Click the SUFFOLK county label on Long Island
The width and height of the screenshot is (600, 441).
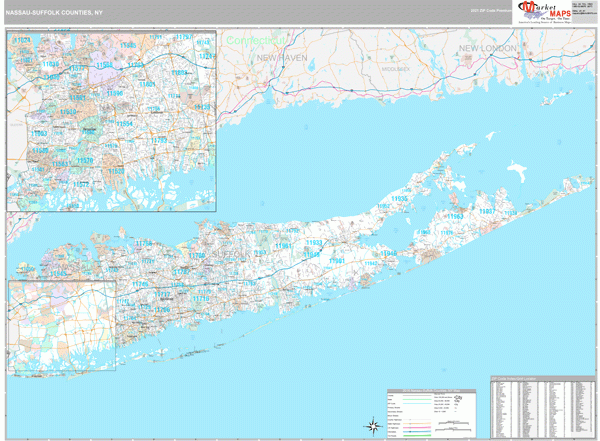tap(231, 254)
